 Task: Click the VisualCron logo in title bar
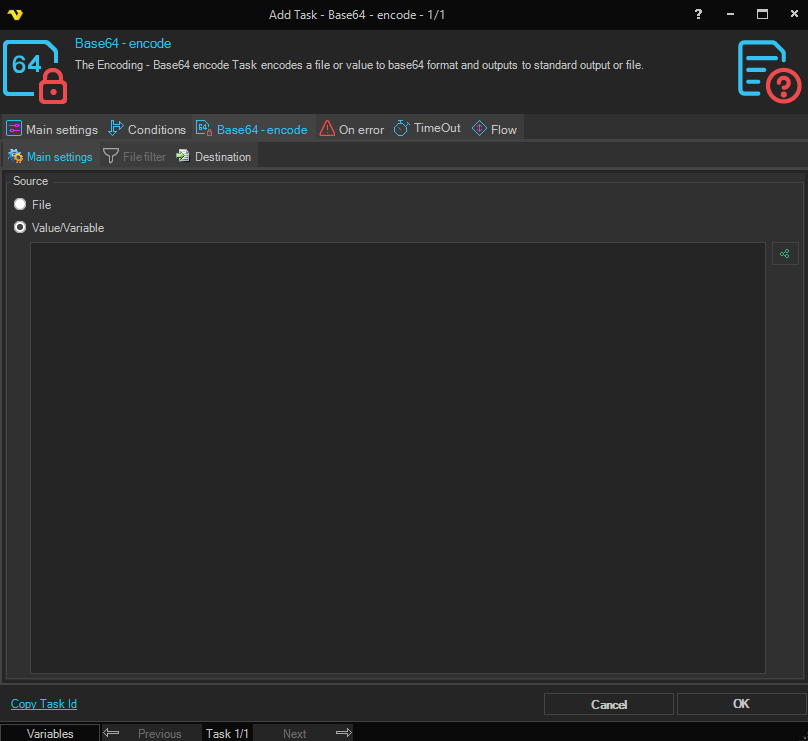15,14
